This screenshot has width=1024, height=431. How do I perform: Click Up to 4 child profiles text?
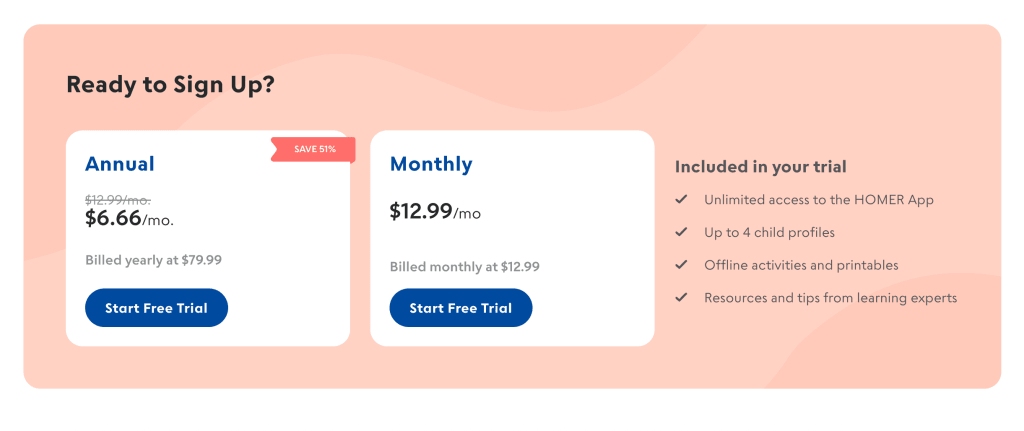pyautogui.click(x=769, y=232)
